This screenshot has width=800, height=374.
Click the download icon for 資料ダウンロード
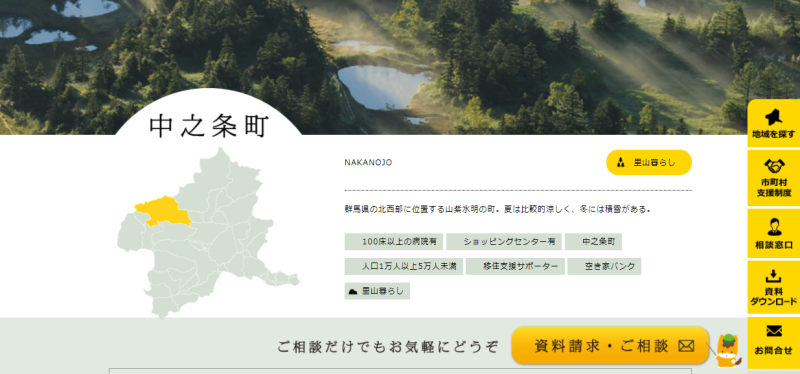(x=774, y=276)
